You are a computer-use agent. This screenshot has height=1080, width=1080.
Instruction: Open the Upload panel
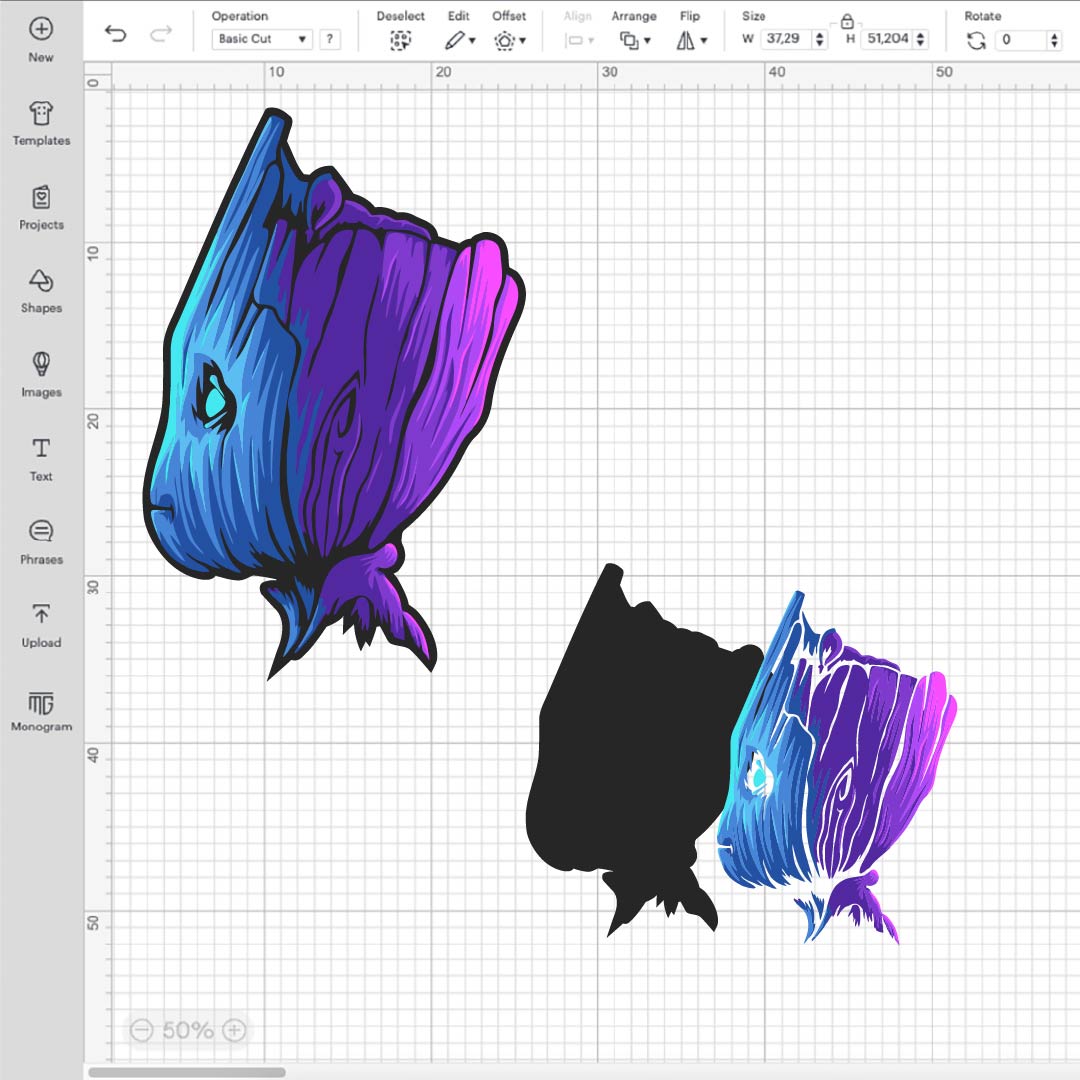coord(41,626)
